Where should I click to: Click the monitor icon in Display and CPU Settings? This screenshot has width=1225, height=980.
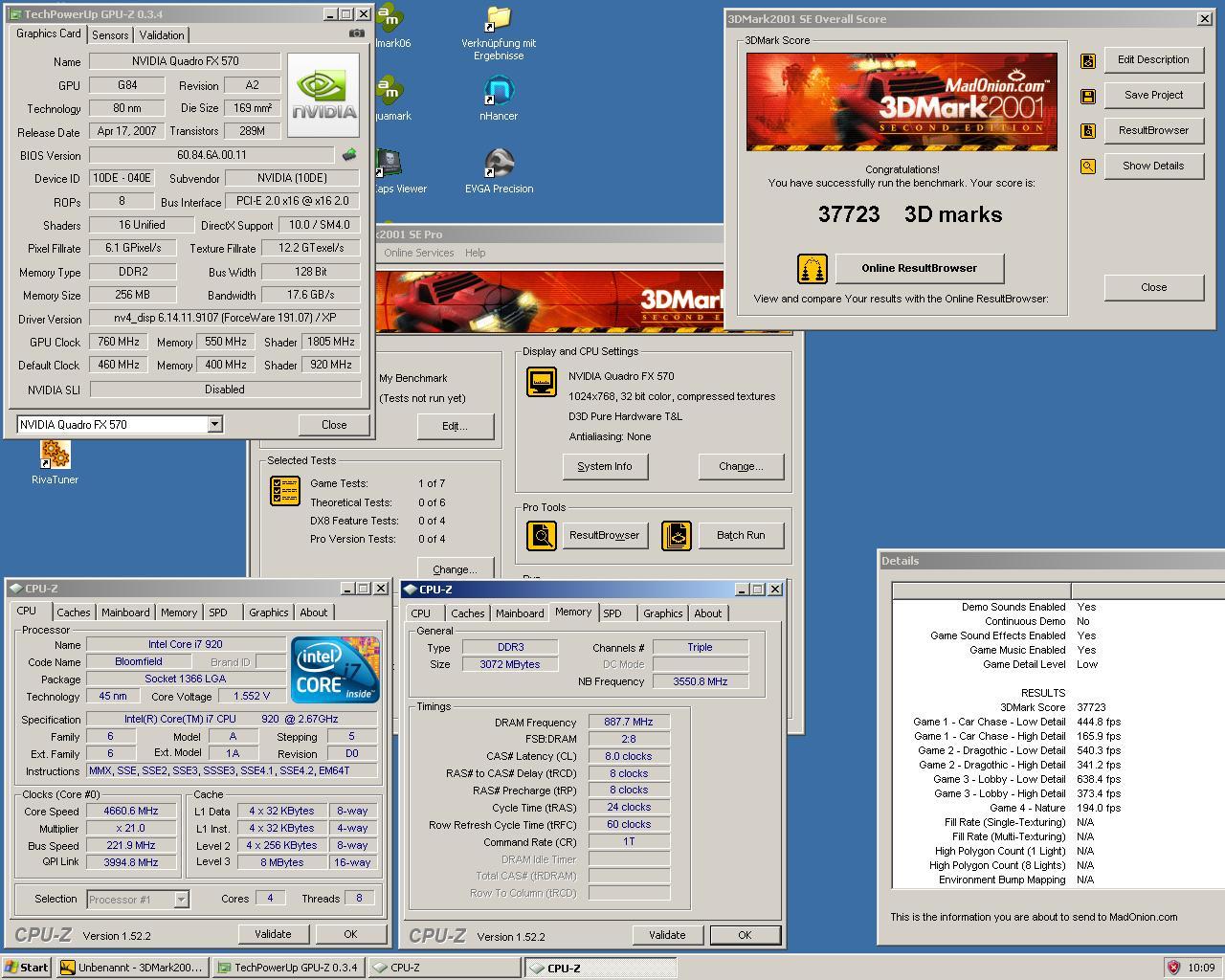[x=542, y=382]
